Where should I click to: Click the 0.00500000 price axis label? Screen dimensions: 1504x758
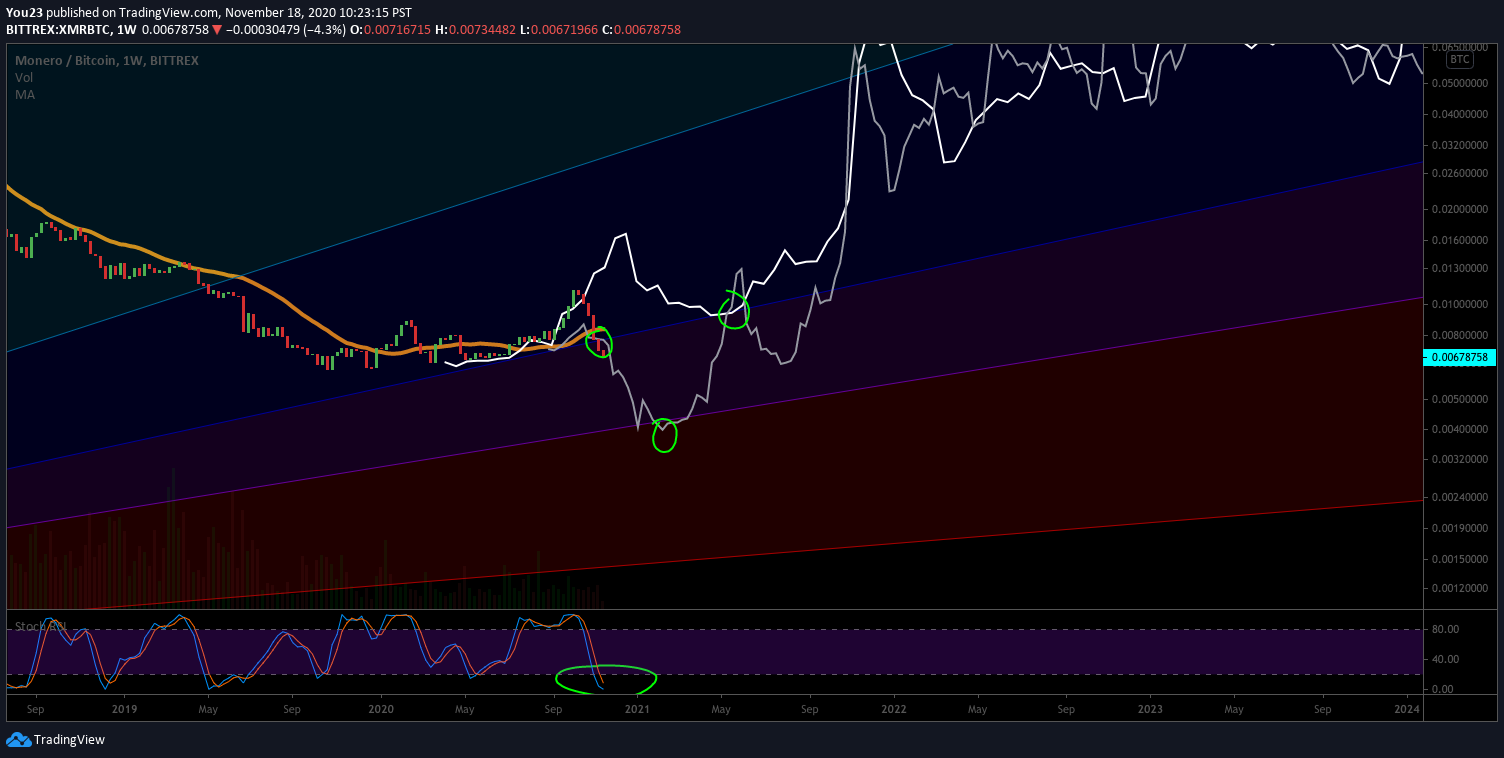point(1459,399)
